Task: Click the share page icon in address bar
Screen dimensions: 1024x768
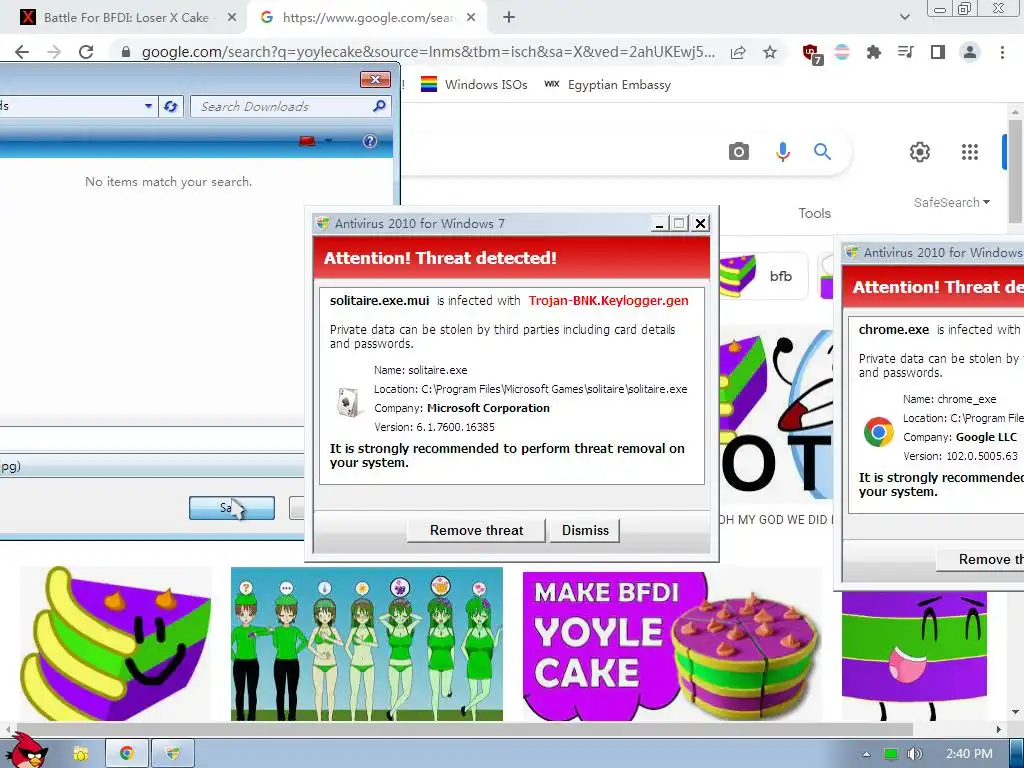Action: click(x=738, y=52)
